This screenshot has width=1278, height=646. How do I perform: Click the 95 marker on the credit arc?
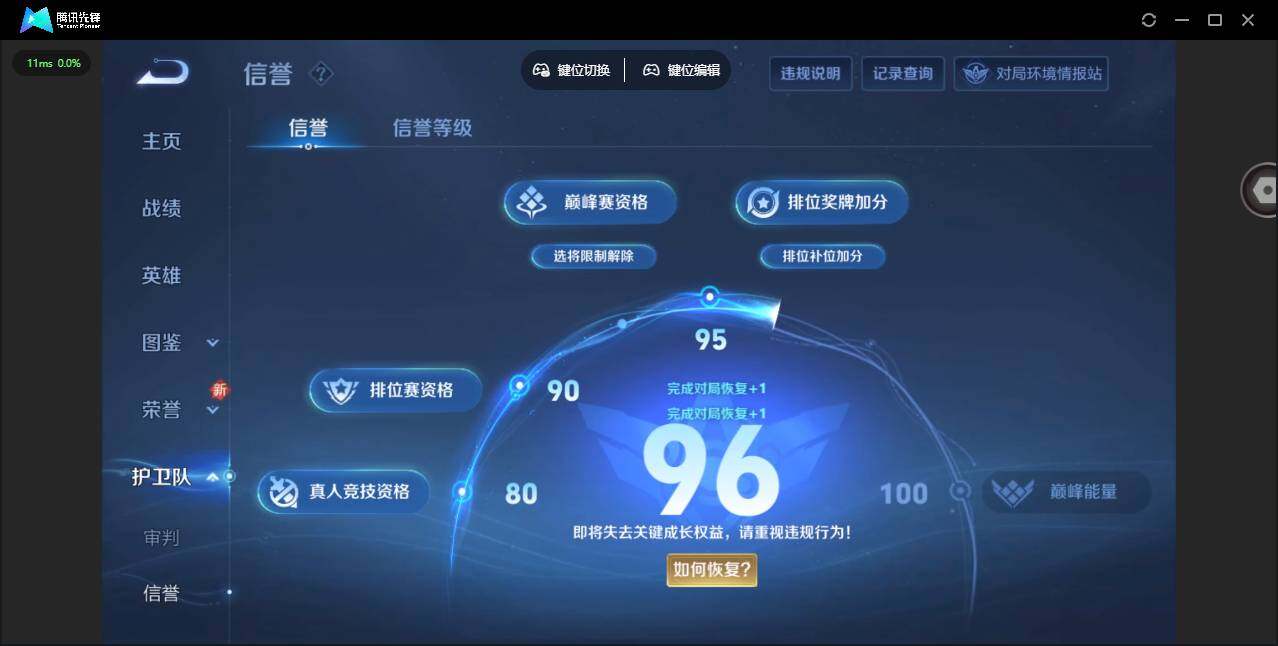click(710, 297)
